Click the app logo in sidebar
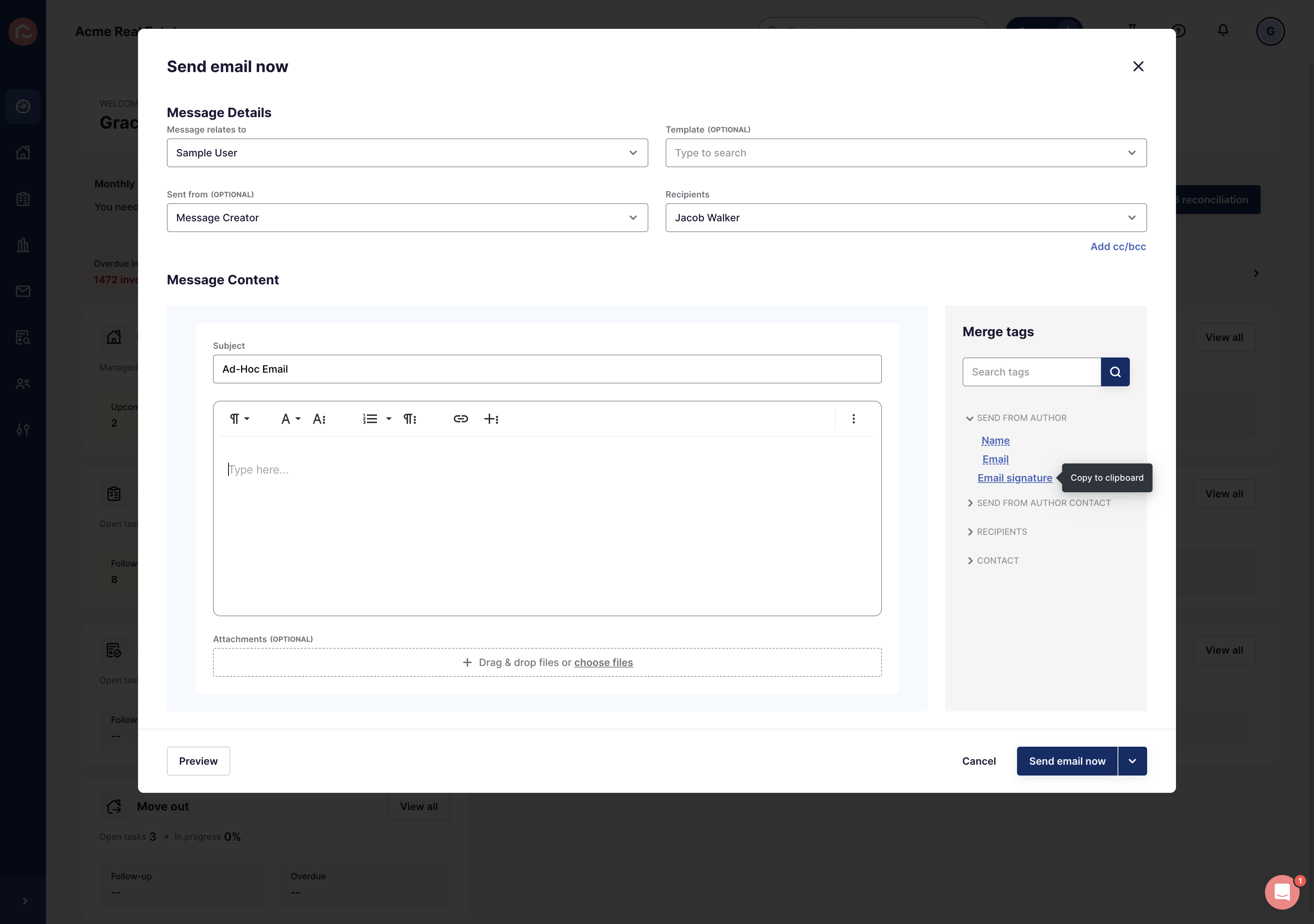Screen dimensions: 1314x924 [23, 31]
